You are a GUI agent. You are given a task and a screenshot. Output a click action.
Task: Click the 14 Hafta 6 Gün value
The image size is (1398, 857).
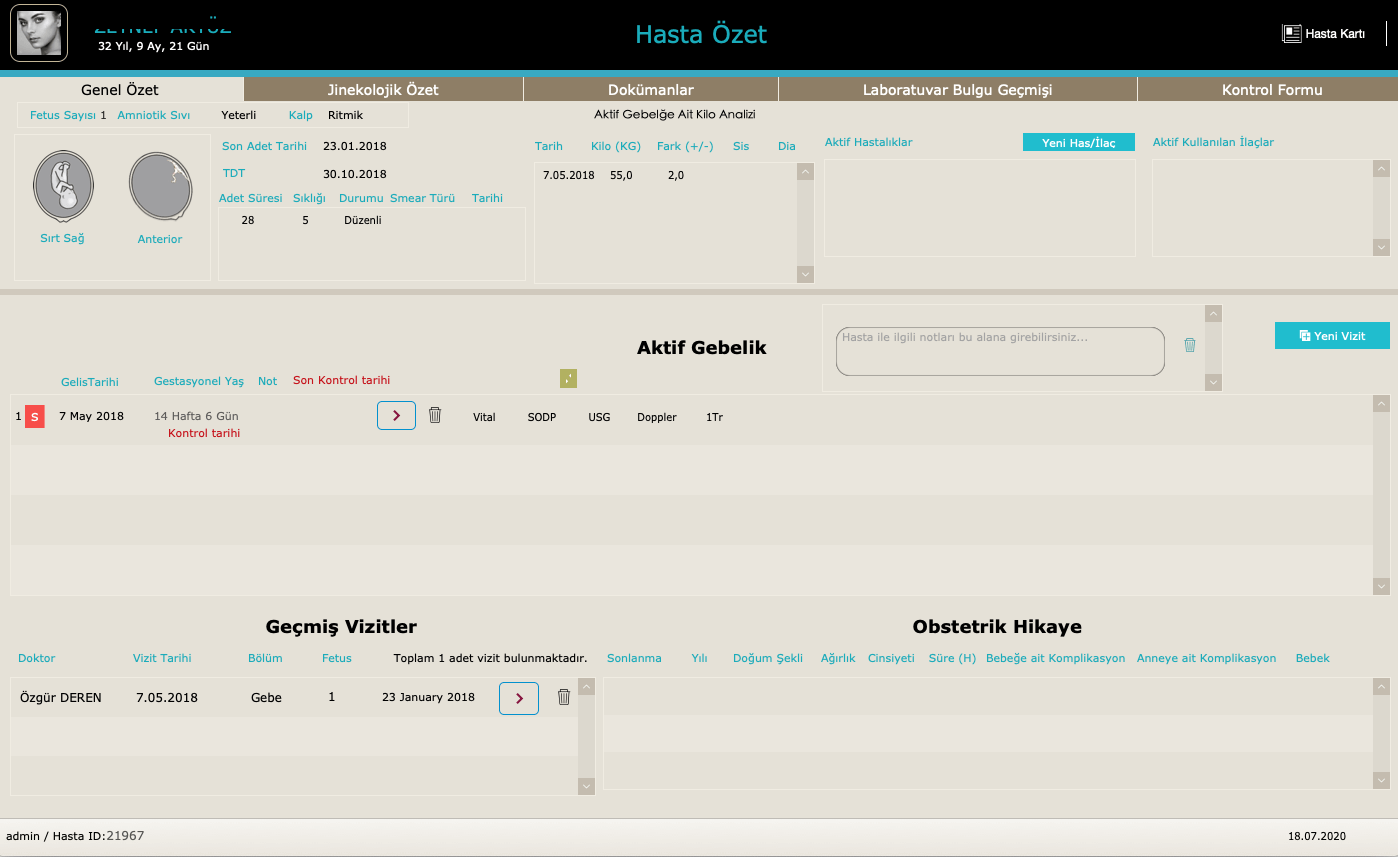[x=196, y=416]
